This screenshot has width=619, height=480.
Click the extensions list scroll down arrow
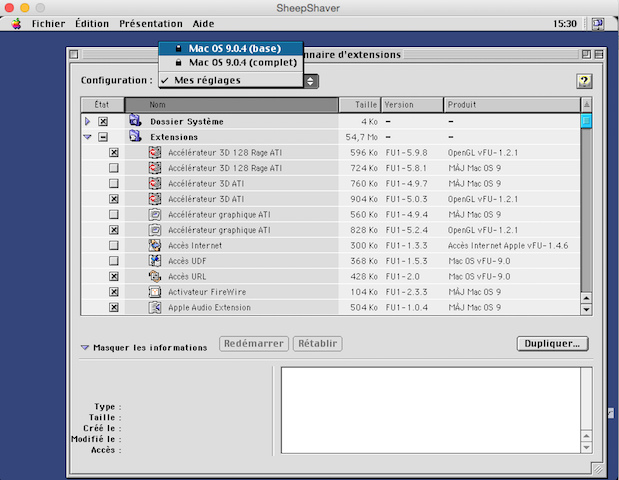[x=586, y=309]
